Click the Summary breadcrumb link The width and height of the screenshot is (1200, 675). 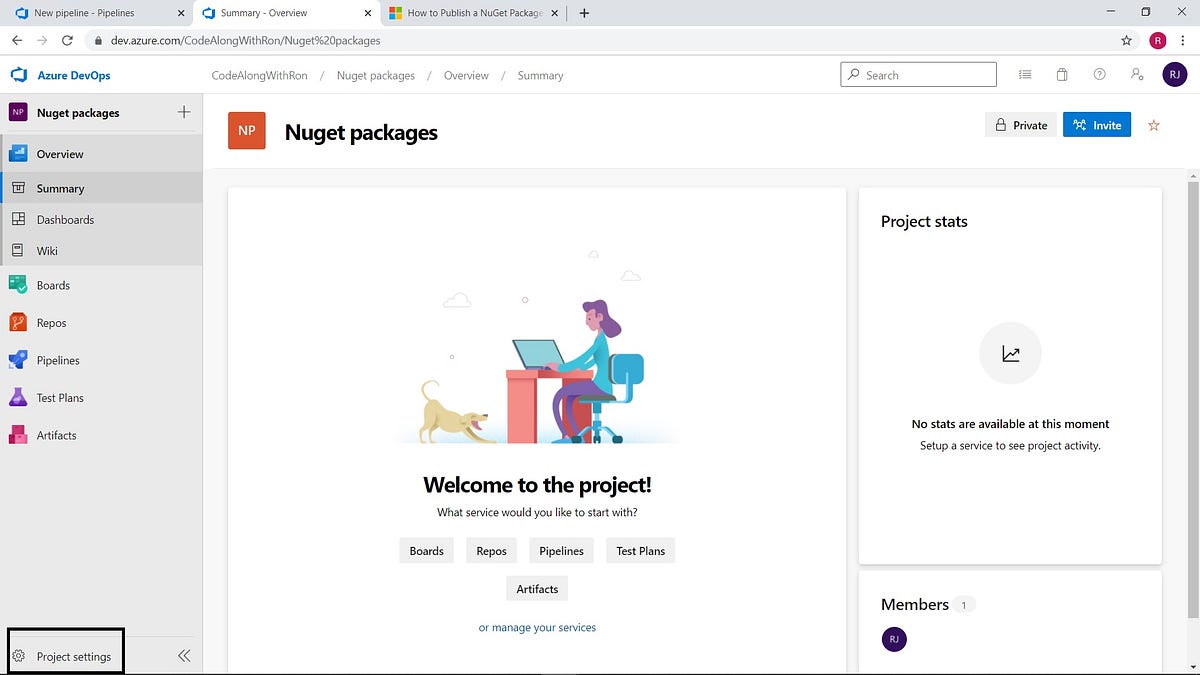pyautogui.click(x=540, y=75)
